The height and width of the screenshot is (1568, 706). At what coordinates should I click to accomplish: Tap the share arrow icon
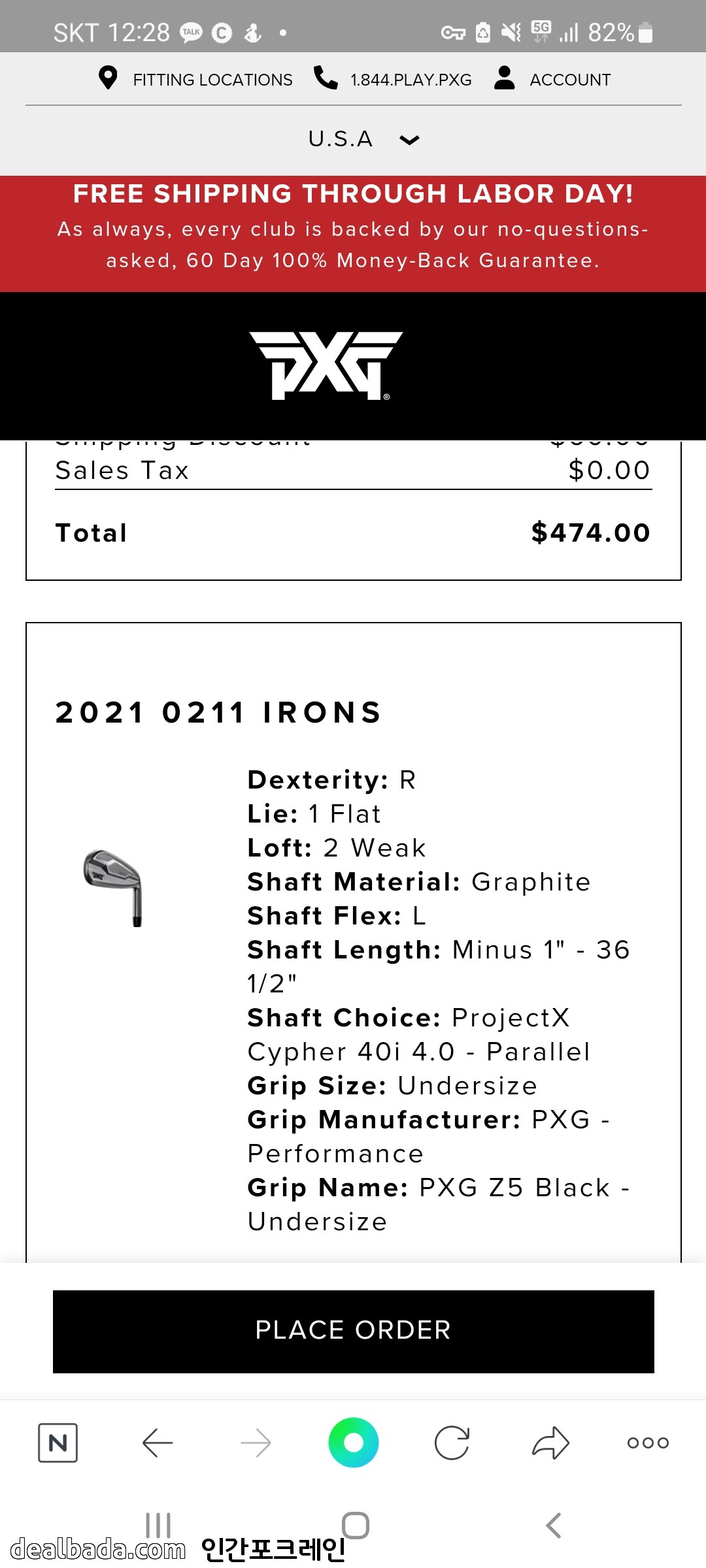point(550,1443)
